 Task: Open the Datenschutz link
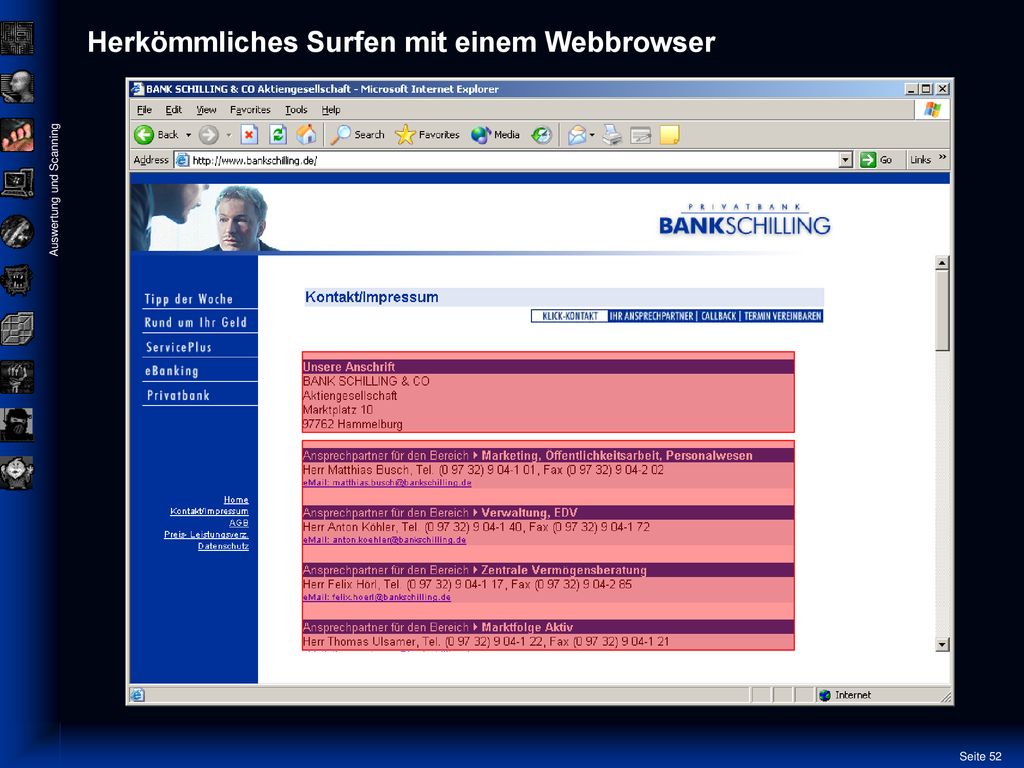click(223, 547)
